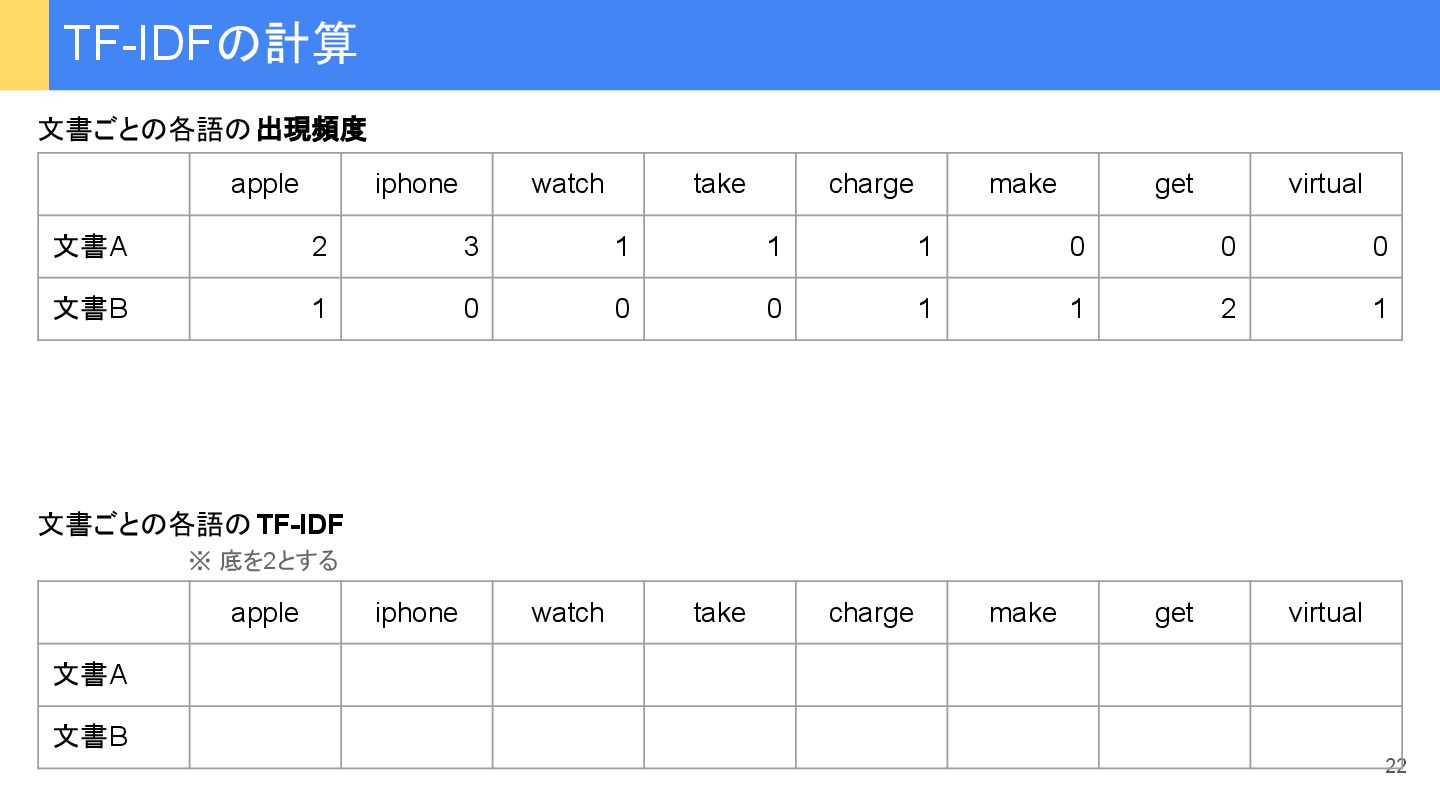
Task: Click the "文書ごとの各語の TF-IDF" section heading
Action: click(191, 524)
